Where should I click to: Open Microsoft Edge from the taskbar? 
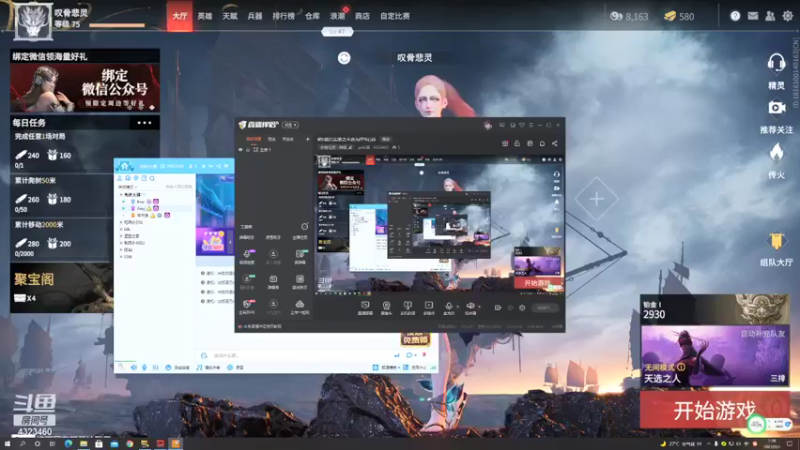click(x=68, y=444)
